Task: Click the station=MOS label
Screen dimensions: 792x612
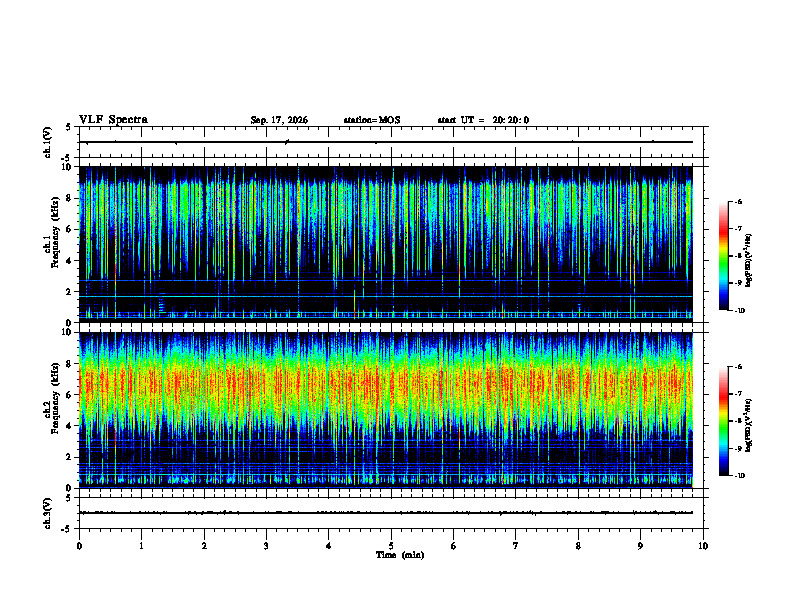Action: tap(372, 120)
